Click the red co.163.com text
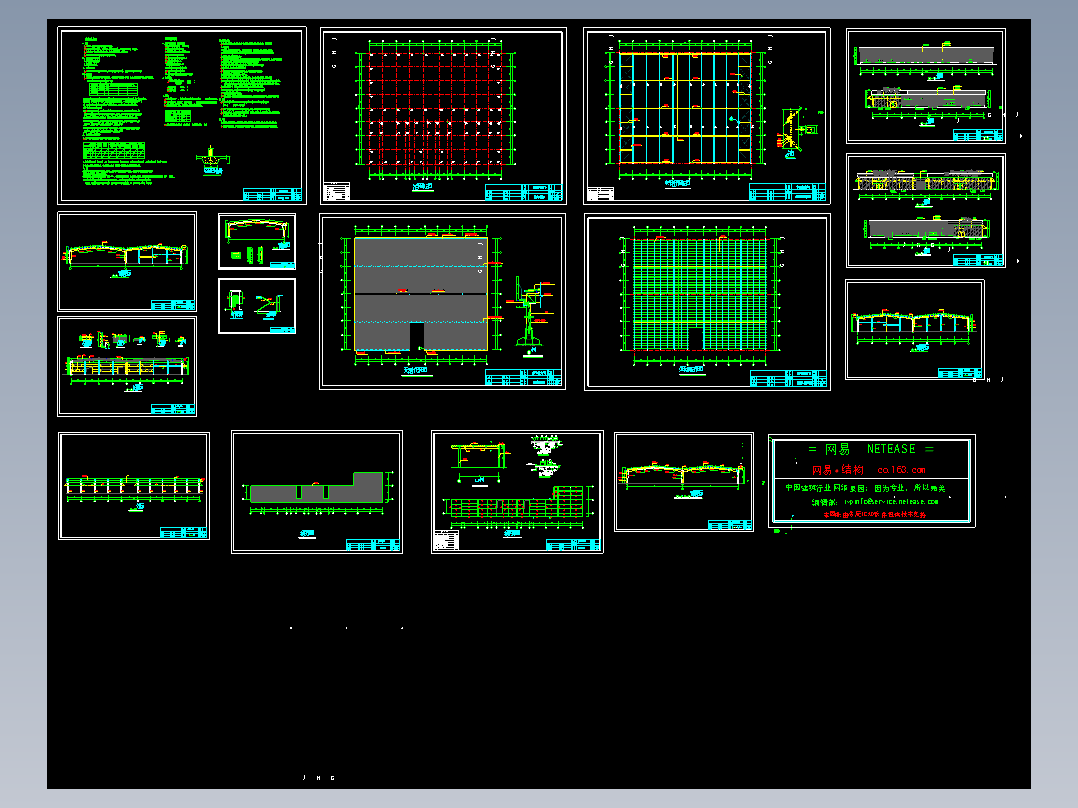The height and width of the screenshot is (808, 1078). (901, 470)
